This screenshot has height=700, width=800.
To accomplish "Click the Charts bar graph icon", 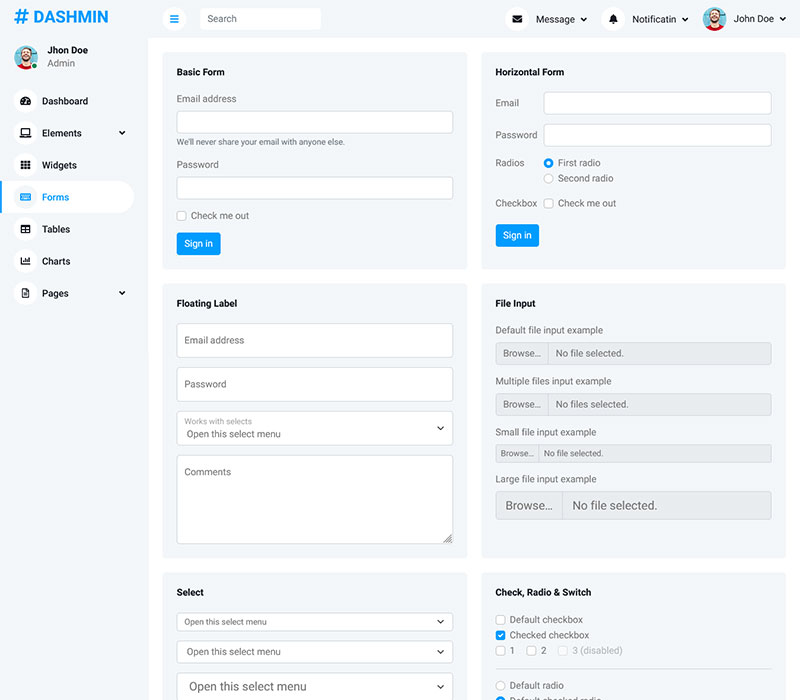I will pyautogui.click(x=26, y=261).
